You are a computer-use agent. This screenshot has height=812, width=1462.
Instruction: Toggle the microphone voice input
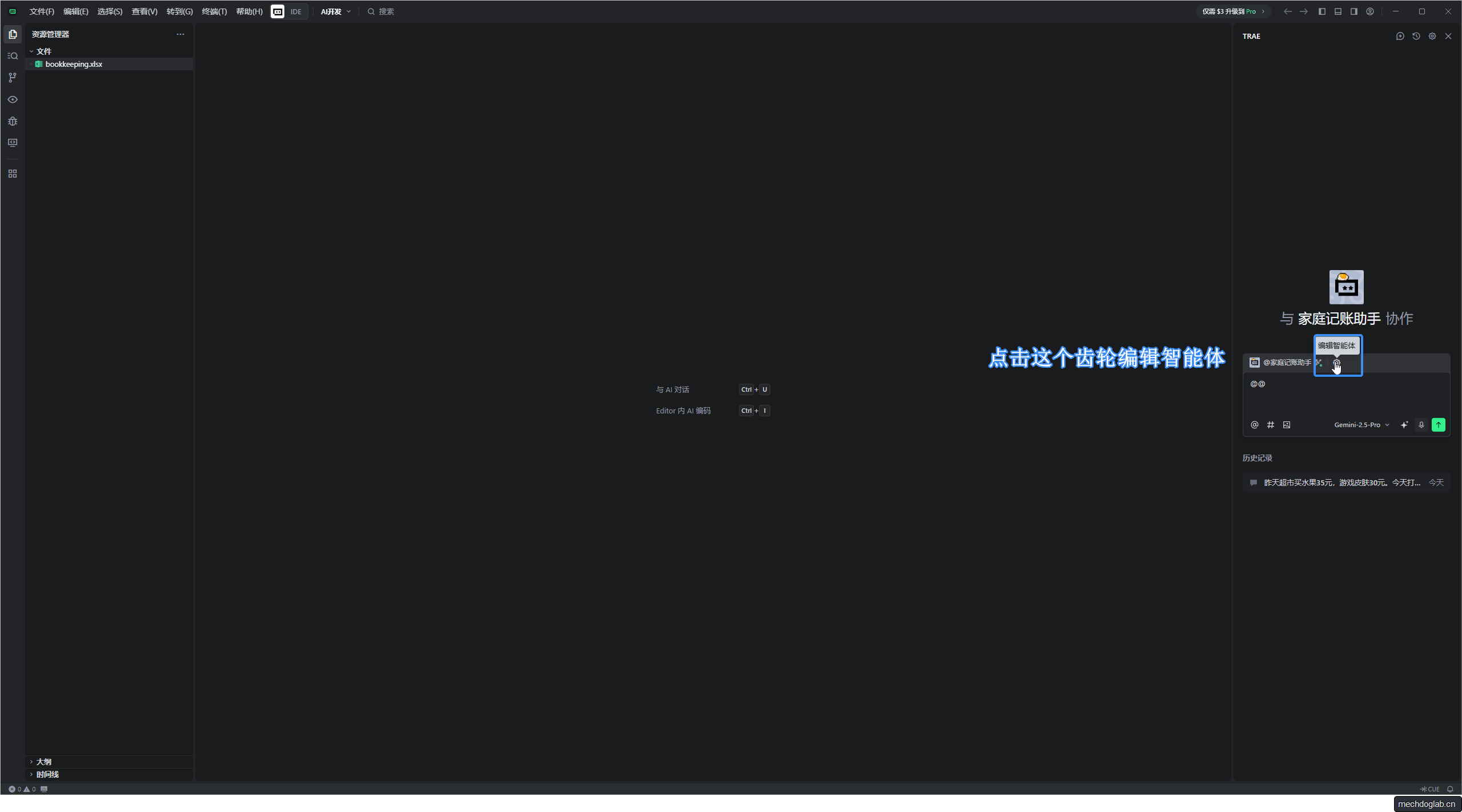coord(1421,425)
